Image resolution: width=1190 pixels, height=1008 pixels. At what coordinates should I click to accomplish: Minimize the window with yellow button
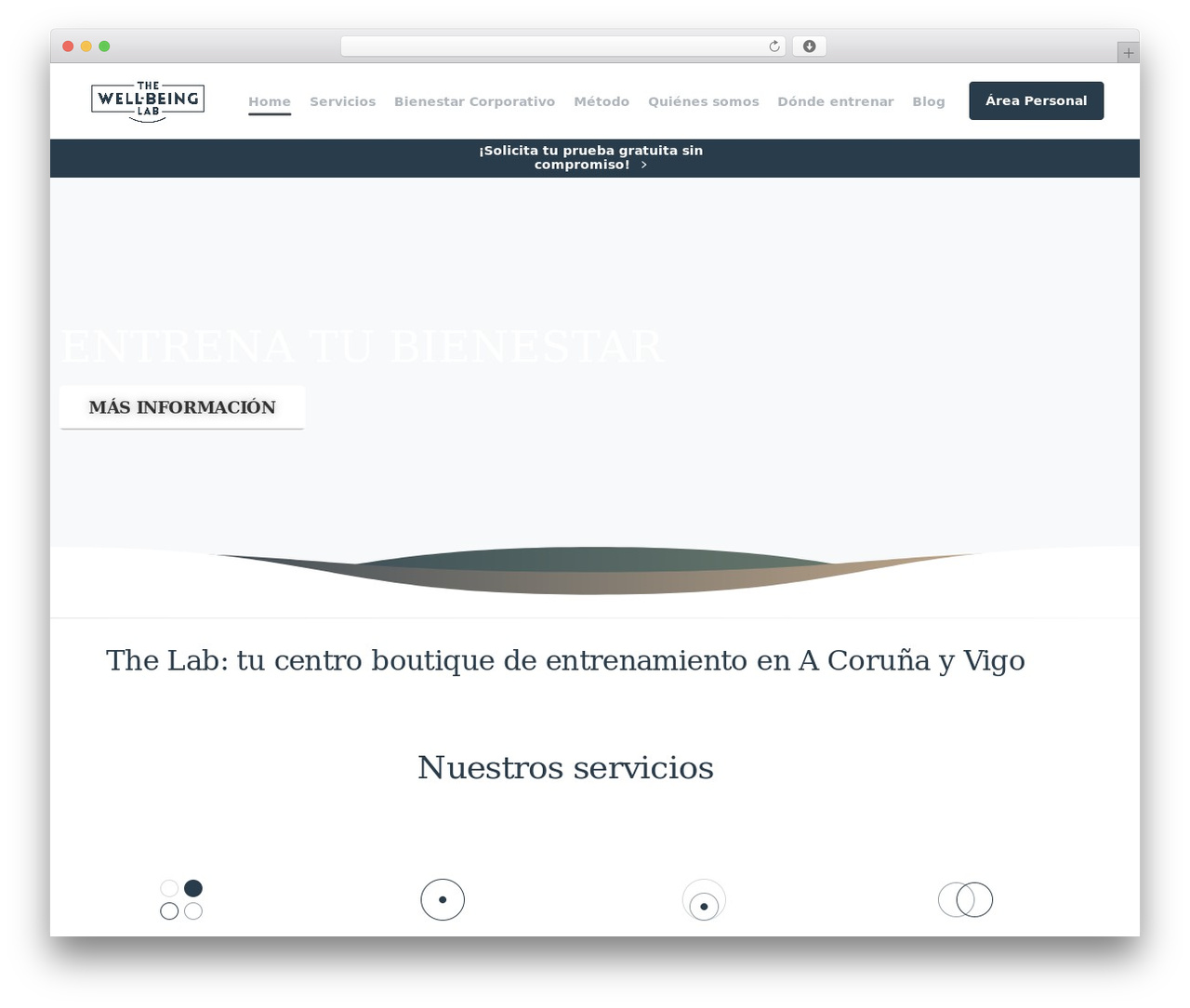[x=86, y=46]
